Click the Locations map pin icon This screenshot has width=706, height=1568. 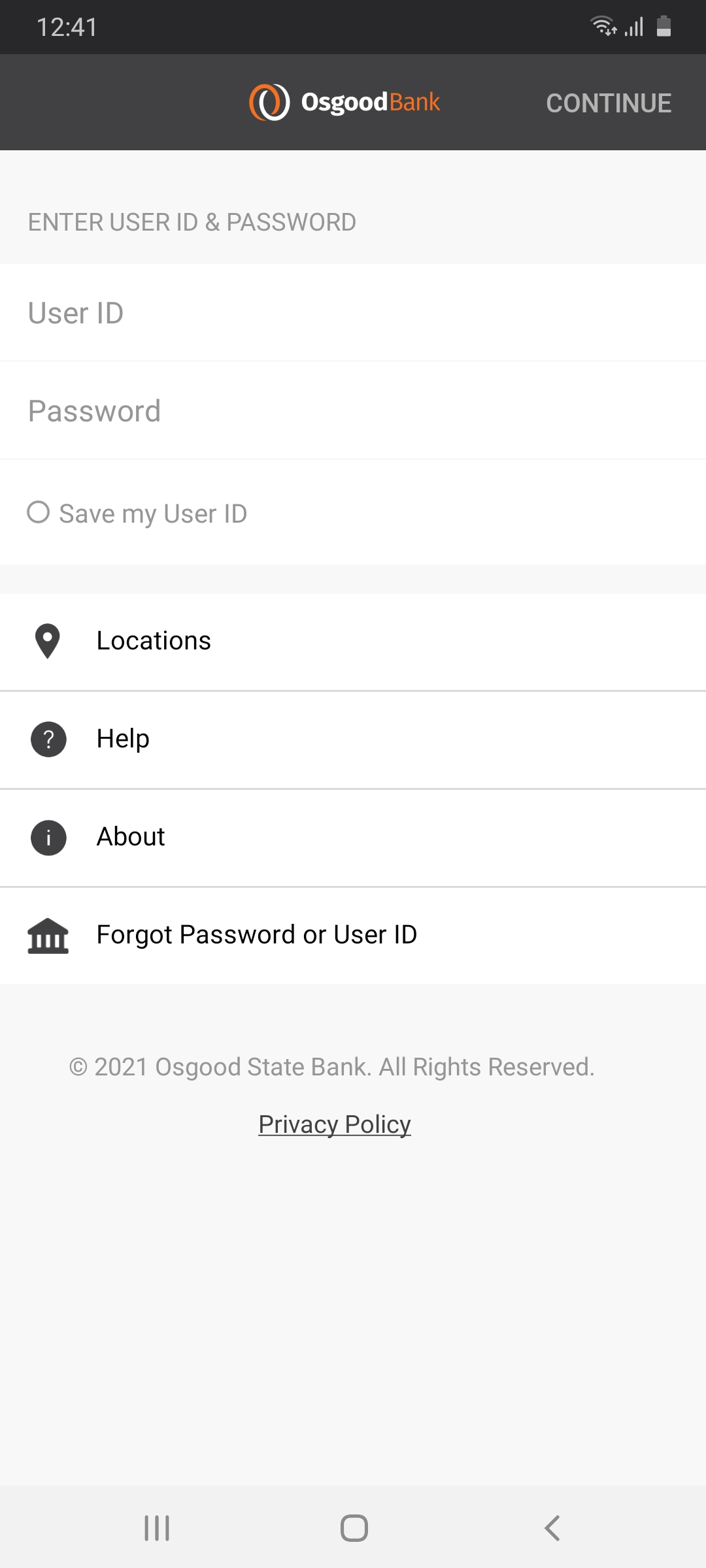[x=48, y=641]
